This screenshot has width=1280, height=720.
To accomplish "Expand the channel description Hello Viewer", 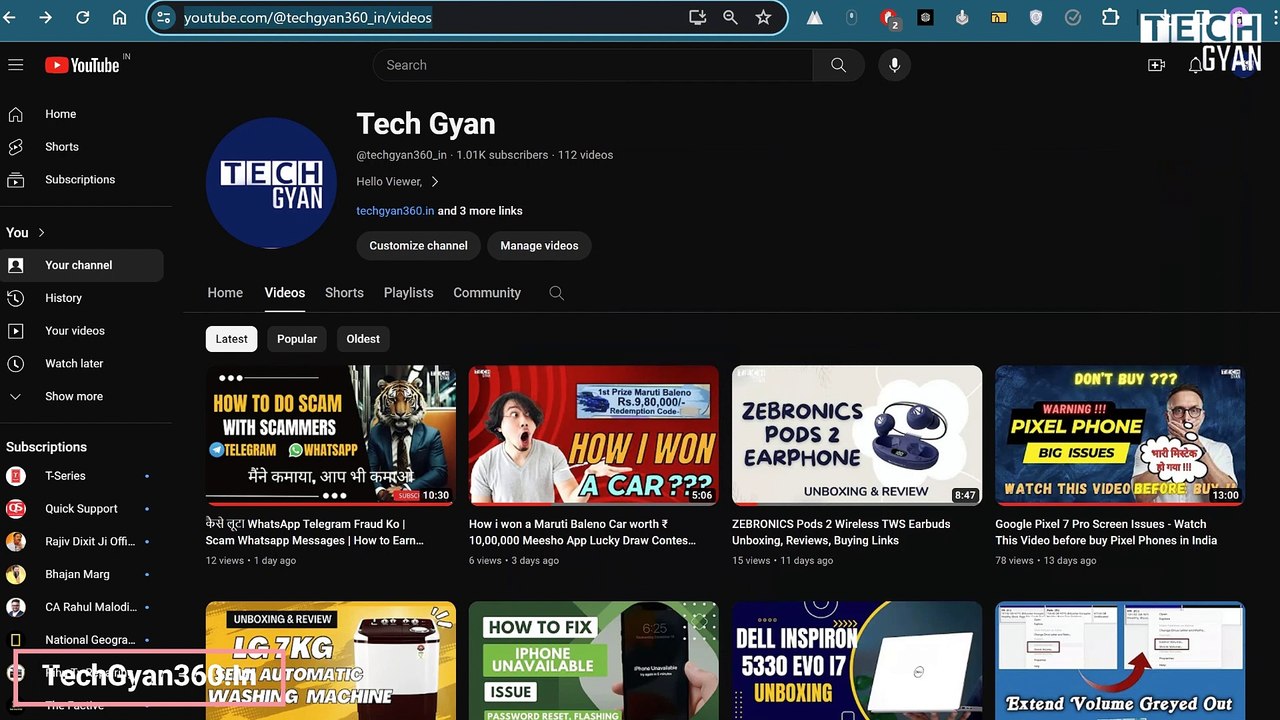I will coord(397,182).
